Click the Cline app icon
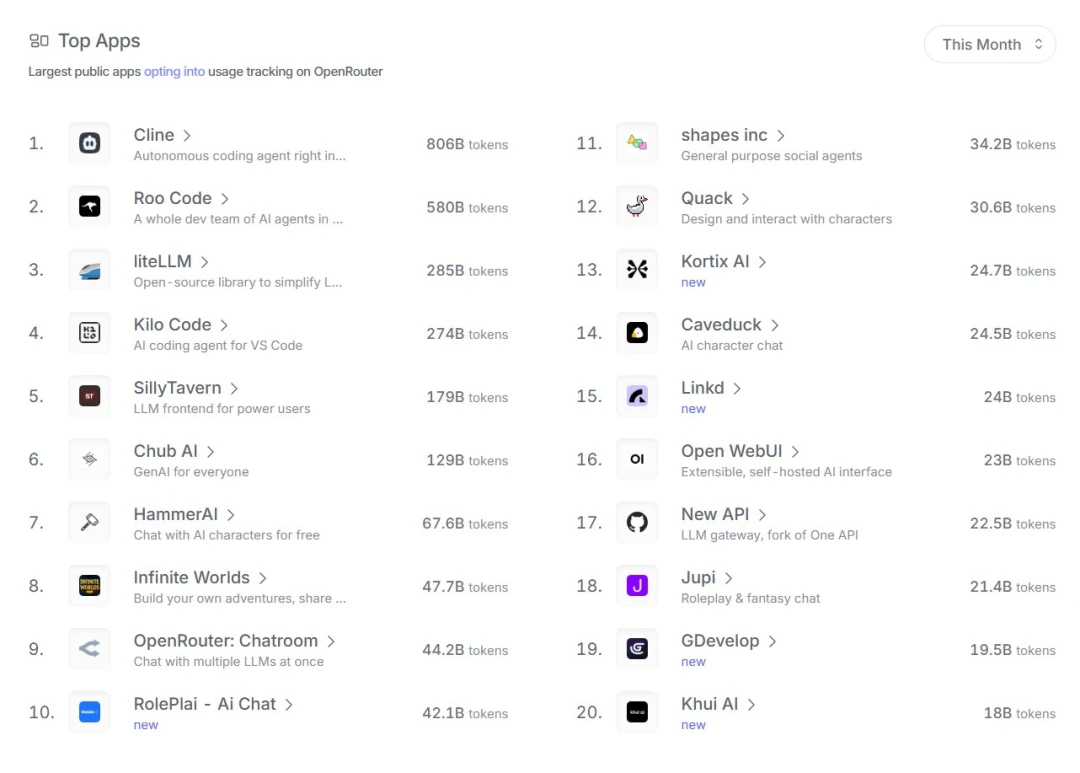The image size is (1080, 773). pos(89,143)
